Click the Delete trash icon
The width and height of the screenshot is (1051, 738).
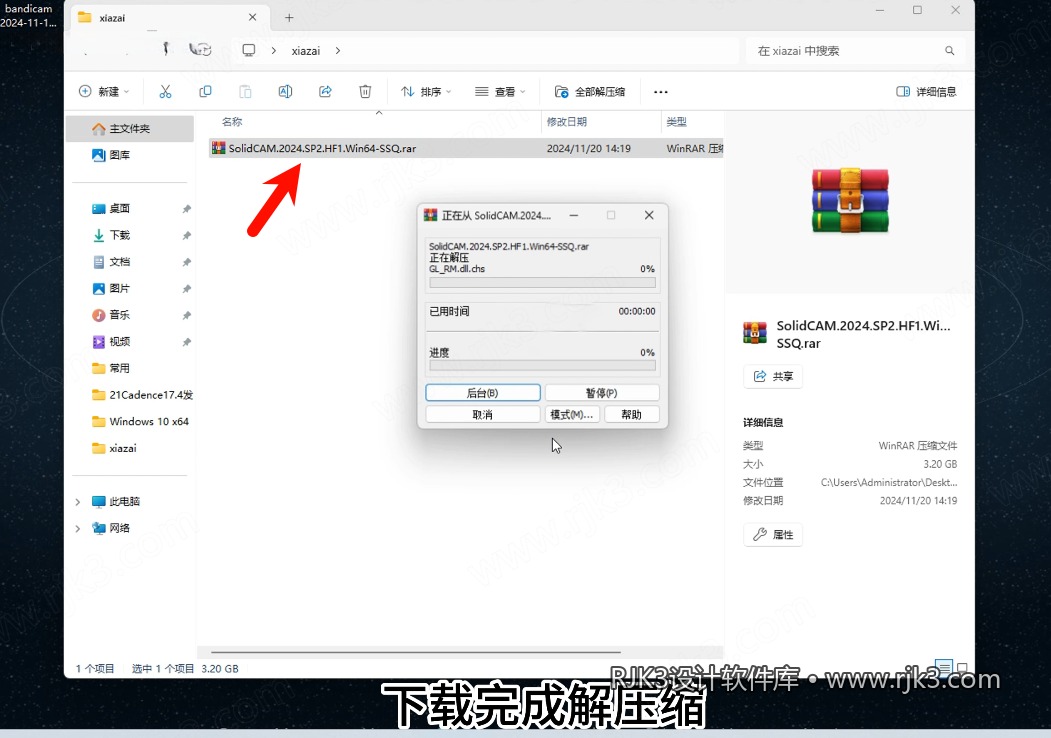[x=365, y=92]
